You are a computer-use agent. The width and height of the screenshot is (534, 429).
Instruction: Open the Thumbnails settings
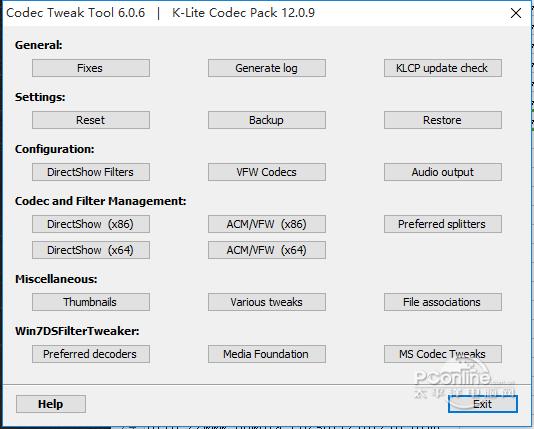pyautogui.click(x=91, y=302)
